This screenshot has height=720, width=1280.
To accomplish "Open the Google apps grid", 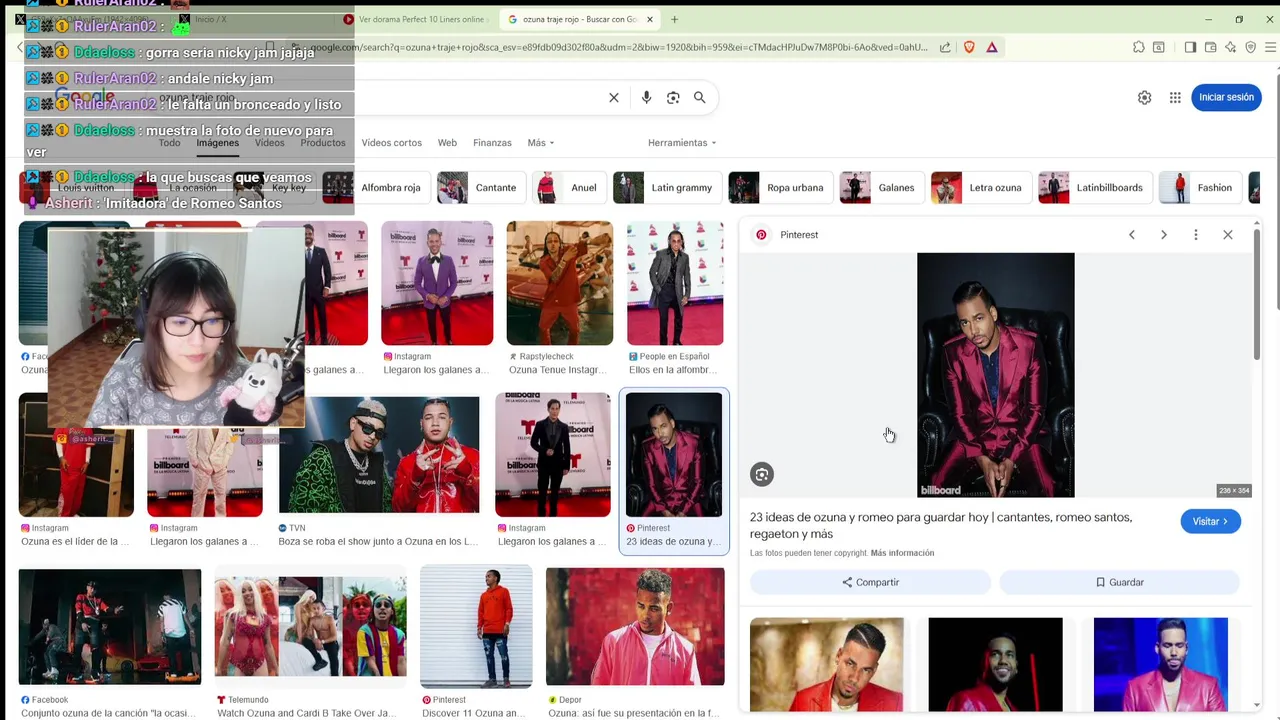I will 1175,97.
